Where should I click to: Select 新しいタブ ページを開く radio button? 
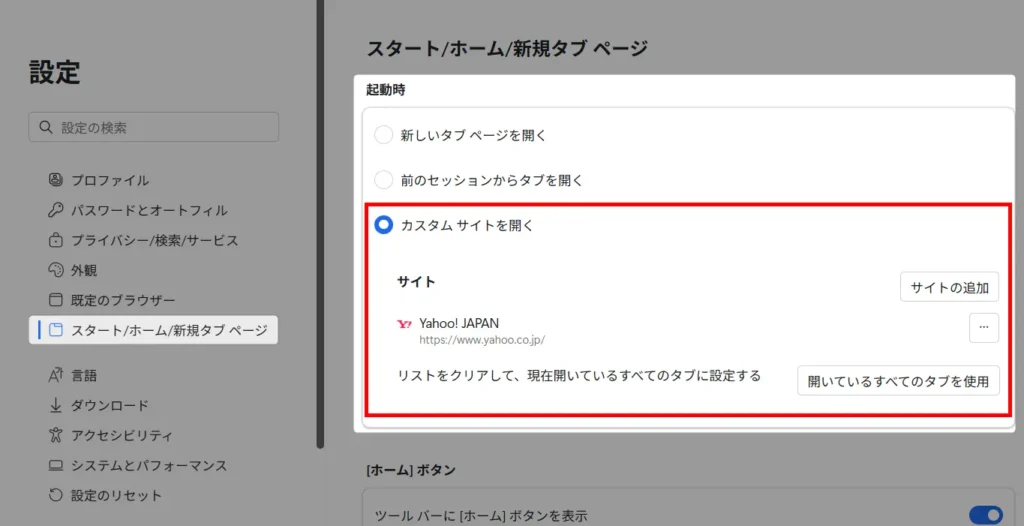[x=383, y=135]
